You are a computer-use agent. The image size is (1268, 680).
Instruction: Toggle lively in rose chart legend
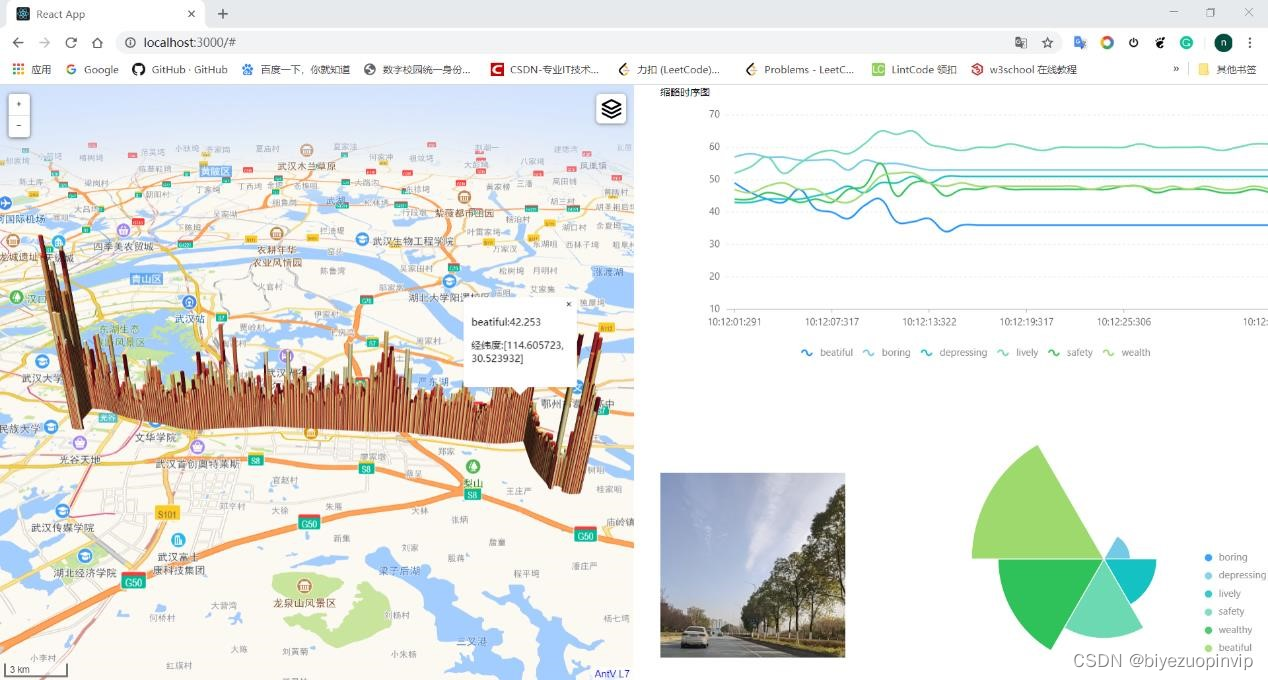pyautogui.click(x=1223, y=594)
